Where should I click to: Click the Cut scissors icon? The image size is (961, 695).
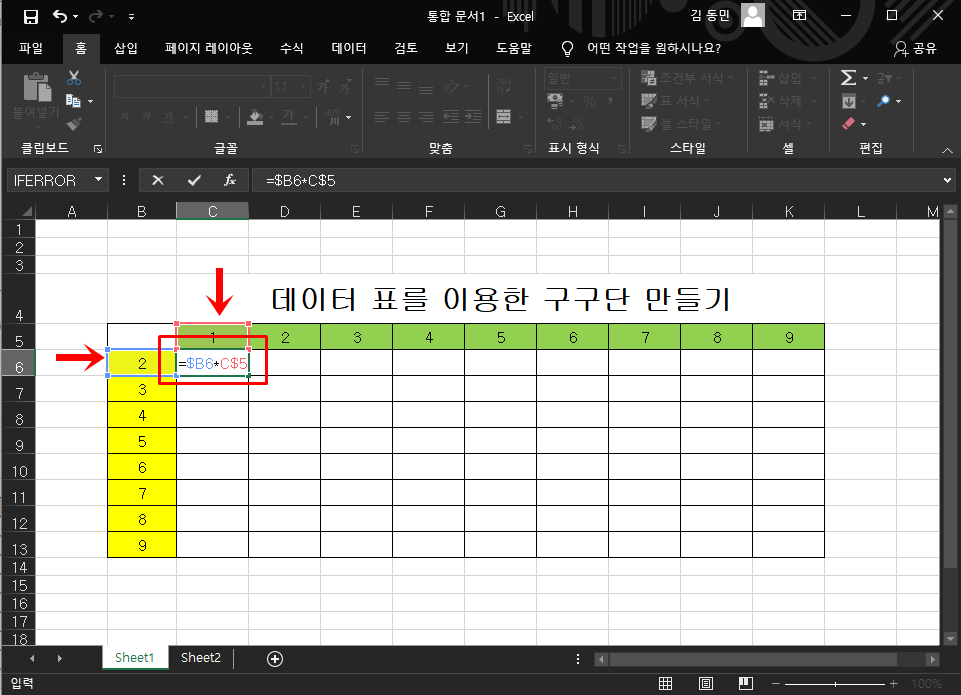(x=74, y=78)
